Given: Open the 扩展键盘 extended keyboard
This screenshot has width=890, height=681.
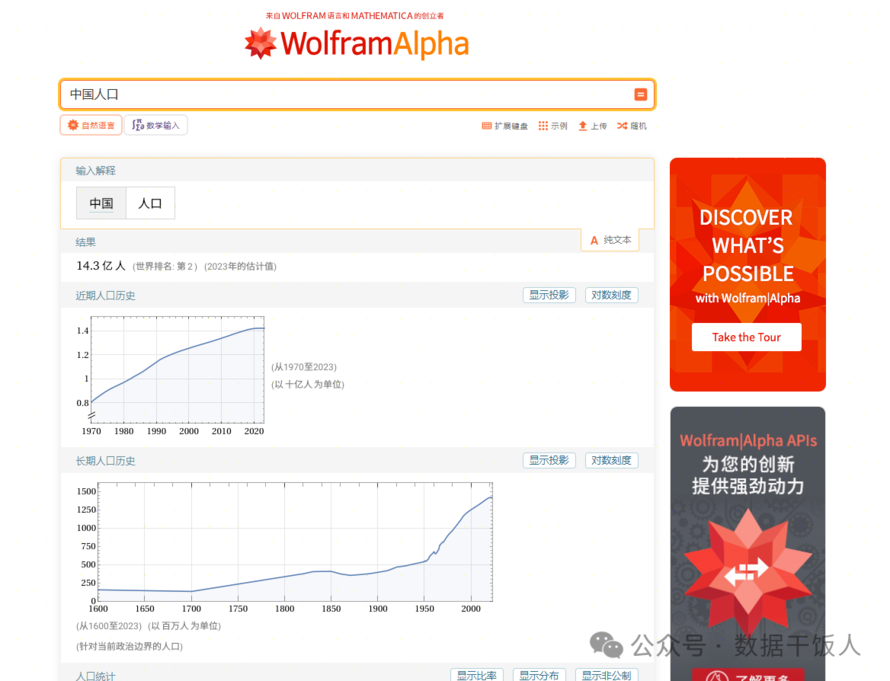Looking at the screenshot, I should coord(505,126).
